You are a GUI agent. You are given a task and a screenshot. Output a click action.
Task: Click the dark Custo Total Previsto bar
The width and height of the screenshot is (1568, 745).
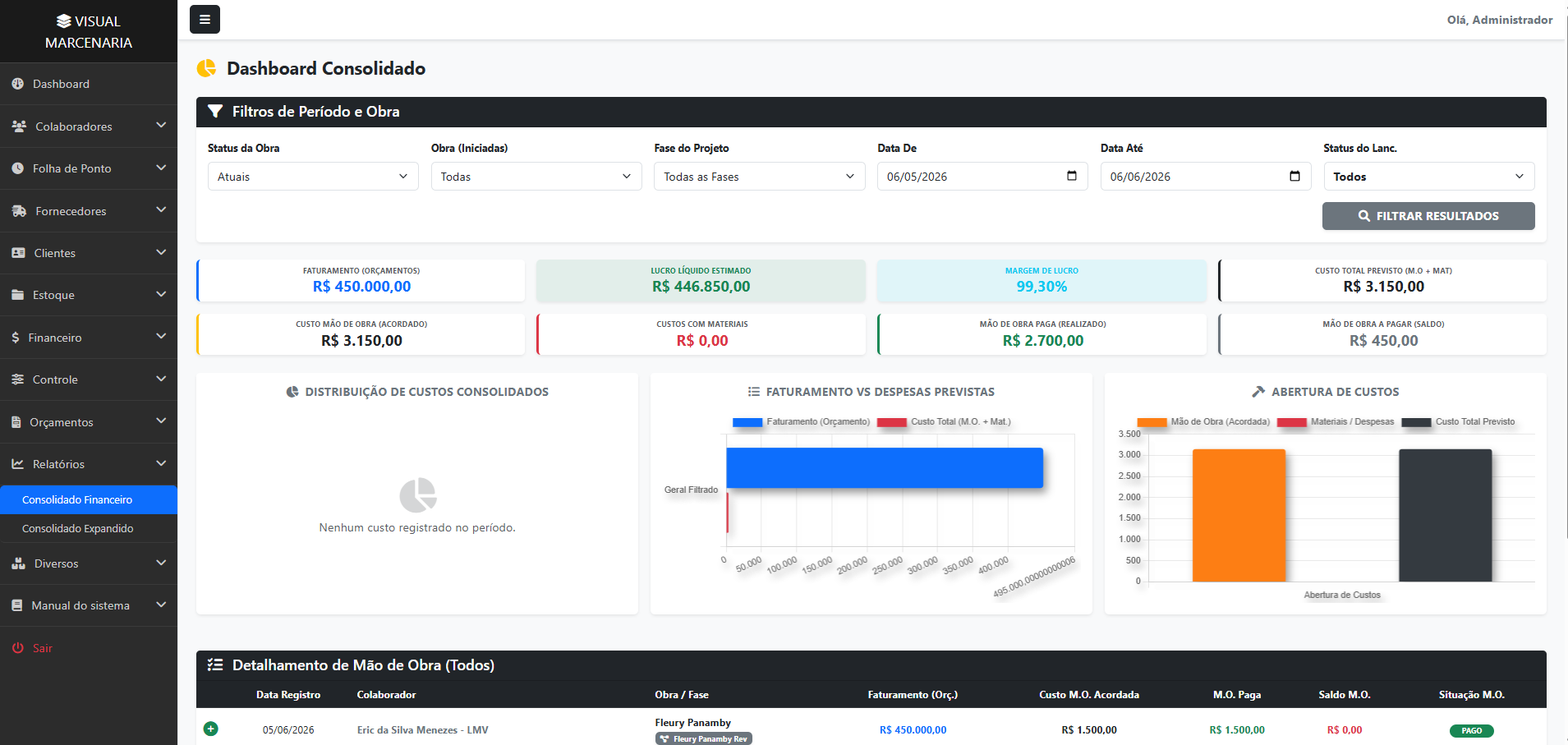click(x=1446, y=515)
